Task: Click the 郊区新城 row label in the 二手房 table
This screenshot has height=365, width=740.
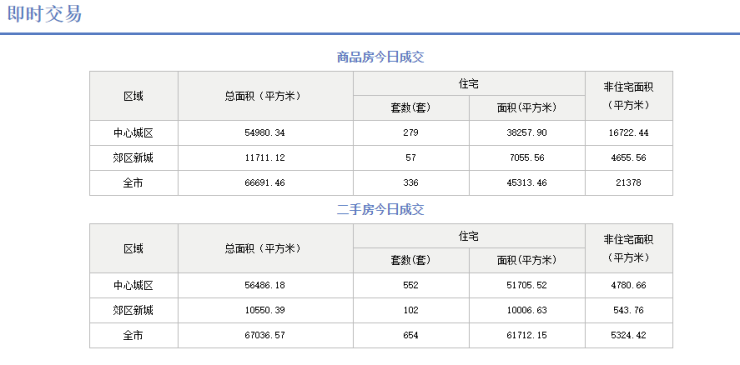Action: point(134,310)
